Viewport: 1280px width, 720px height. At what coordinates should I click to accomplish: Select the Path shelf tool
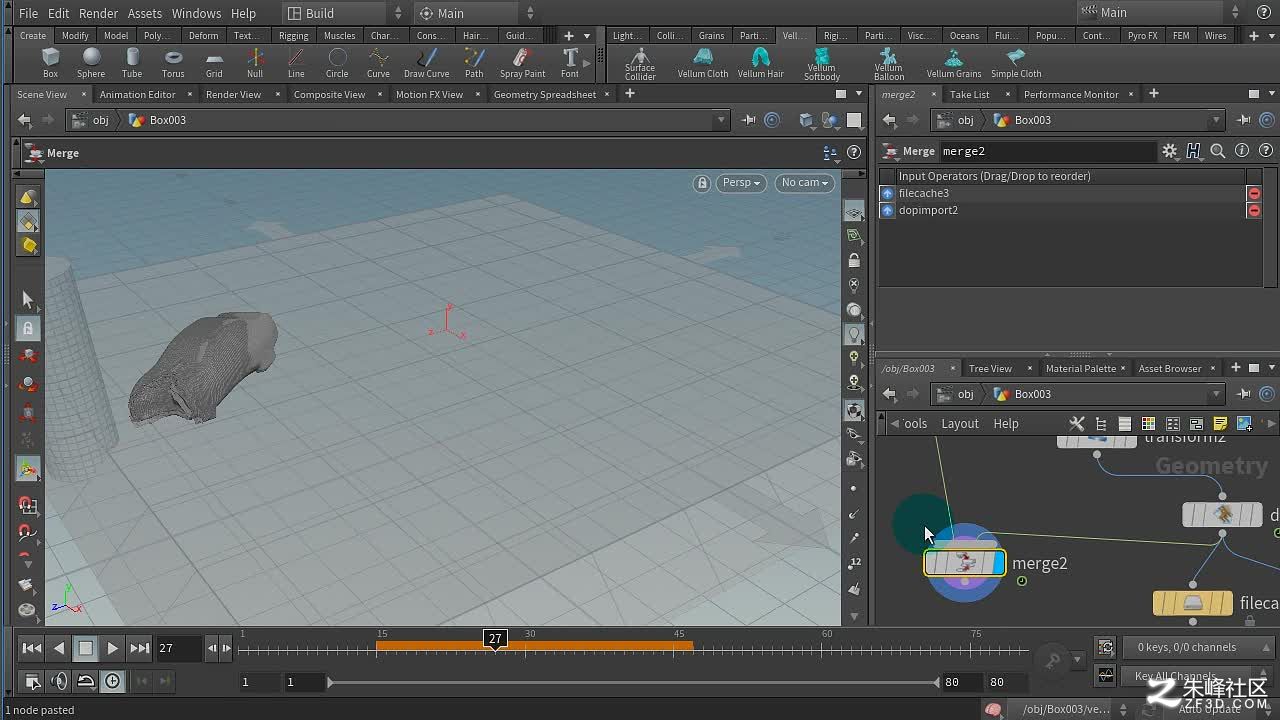pyautogui.click(x=474, y=63)
